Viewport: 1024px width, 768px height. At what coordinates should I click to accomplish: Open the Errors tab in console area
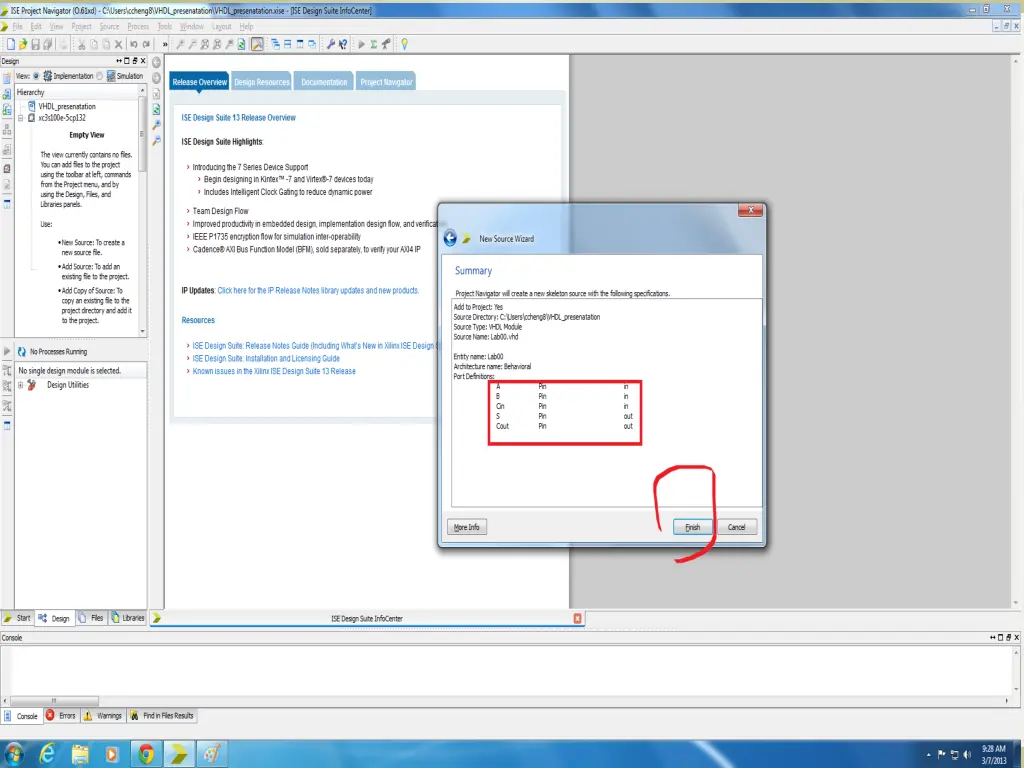pos(61,716)
